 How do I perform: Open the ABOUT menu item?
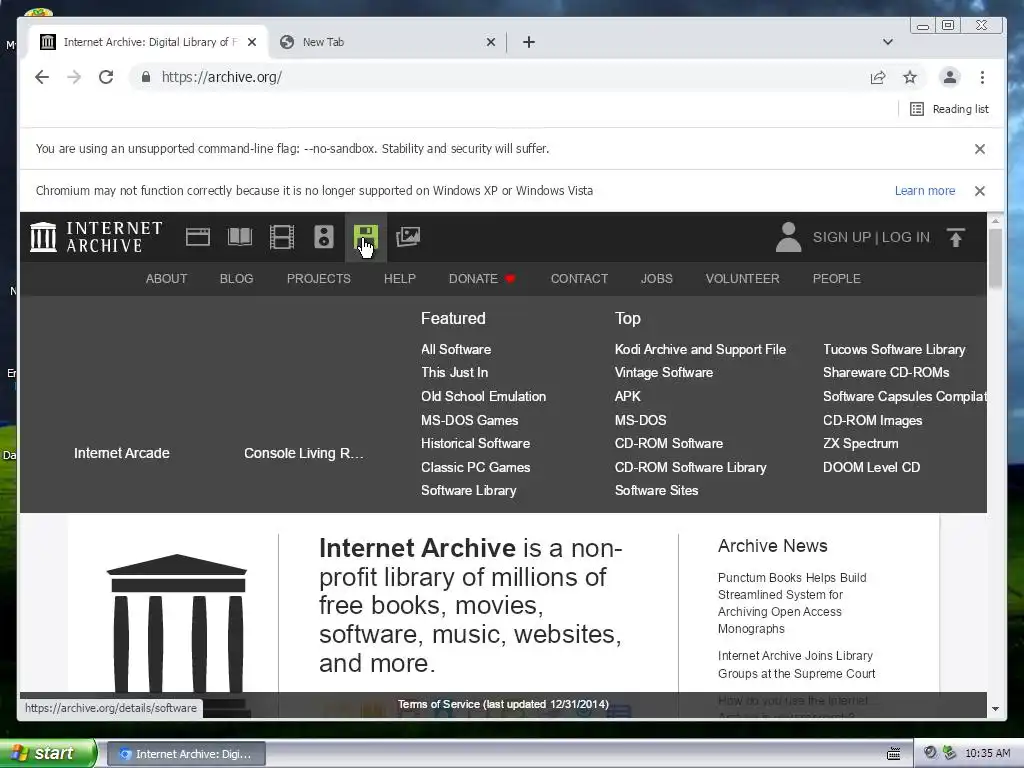(167, 279)
